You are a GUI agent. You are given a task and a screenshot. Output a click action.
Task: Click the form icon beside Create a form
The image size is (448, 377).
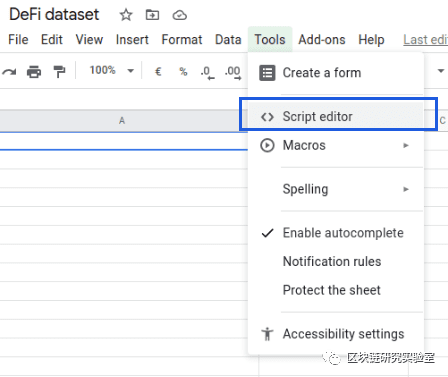[x=267, y=73]
